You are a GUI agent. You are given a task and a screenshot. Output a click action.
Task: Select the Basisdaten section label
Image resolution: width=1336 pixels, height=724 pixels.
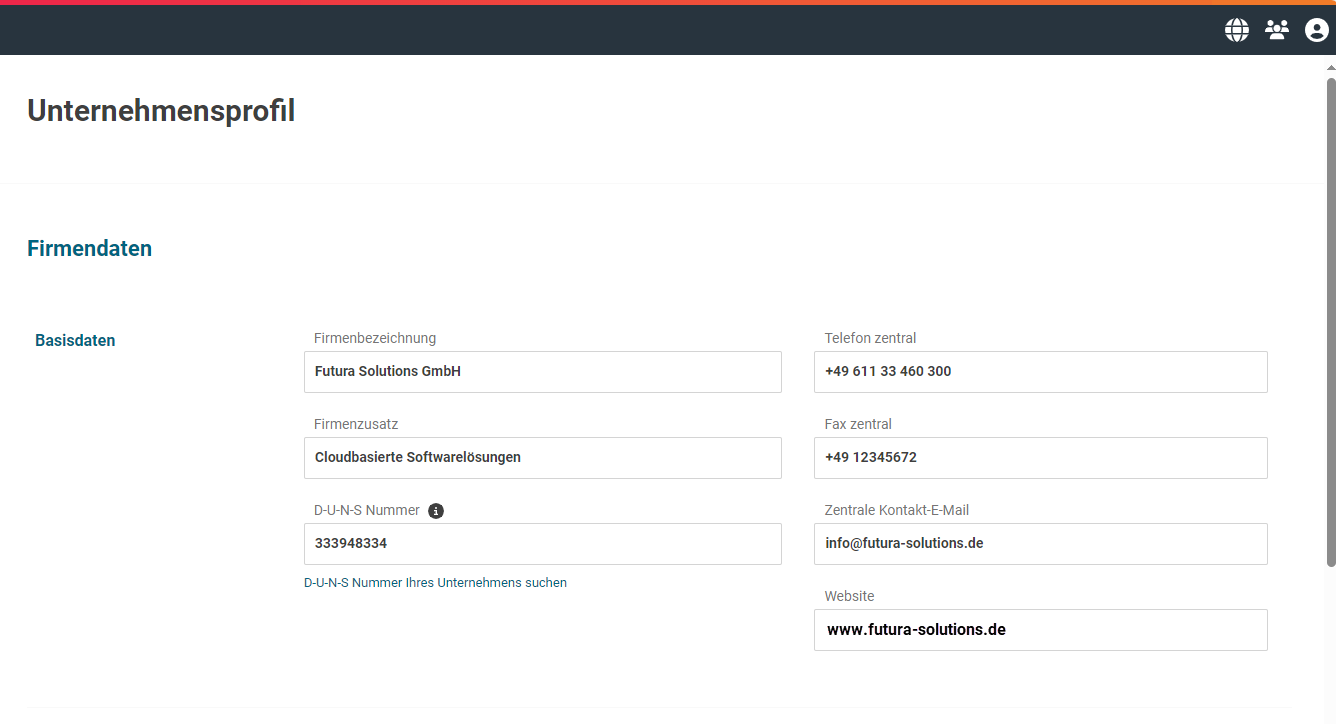coord(75,341)
